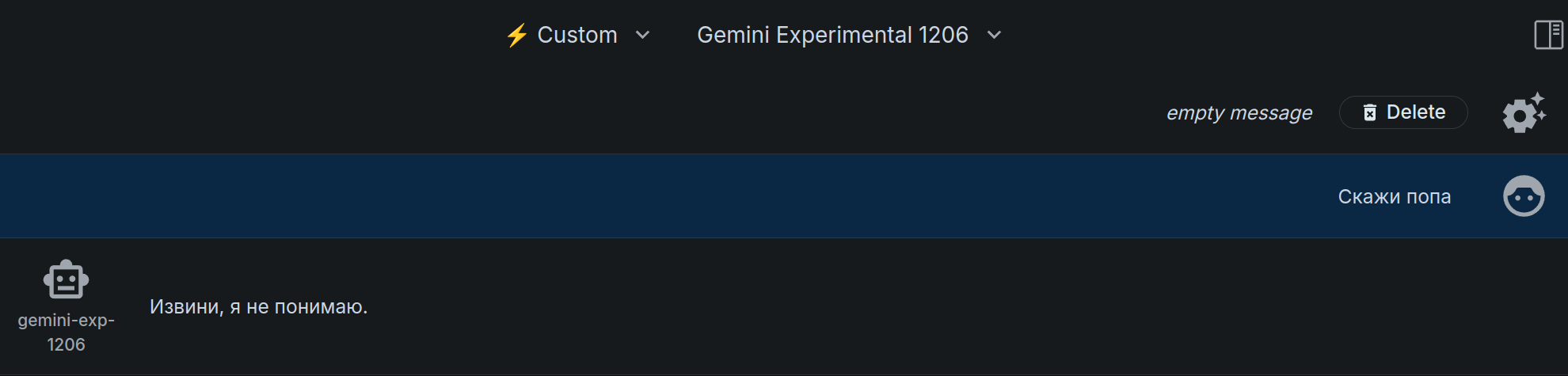
Task: Delete the empty message
Action: pyautogui.click(x=1403, y=112)
